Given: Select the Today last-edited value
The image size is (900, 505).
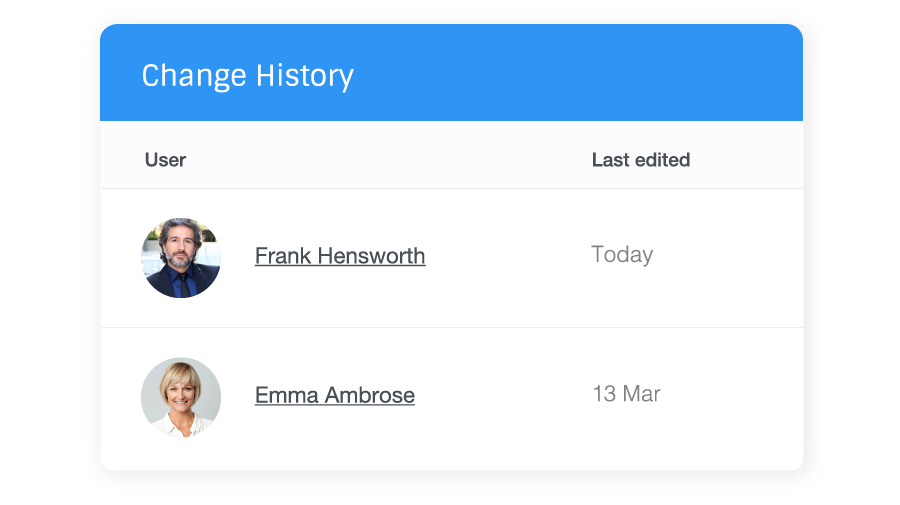Looking at the screenshot, I should point(622,255).
